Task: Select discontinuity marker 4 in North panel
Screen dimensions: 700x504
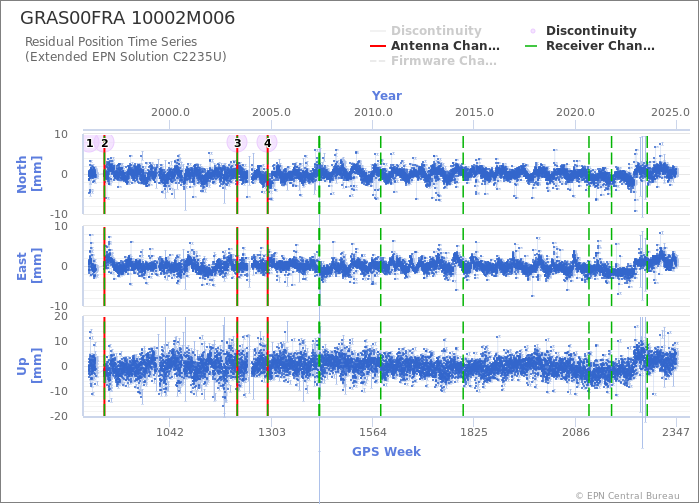Action: [267, 143]
